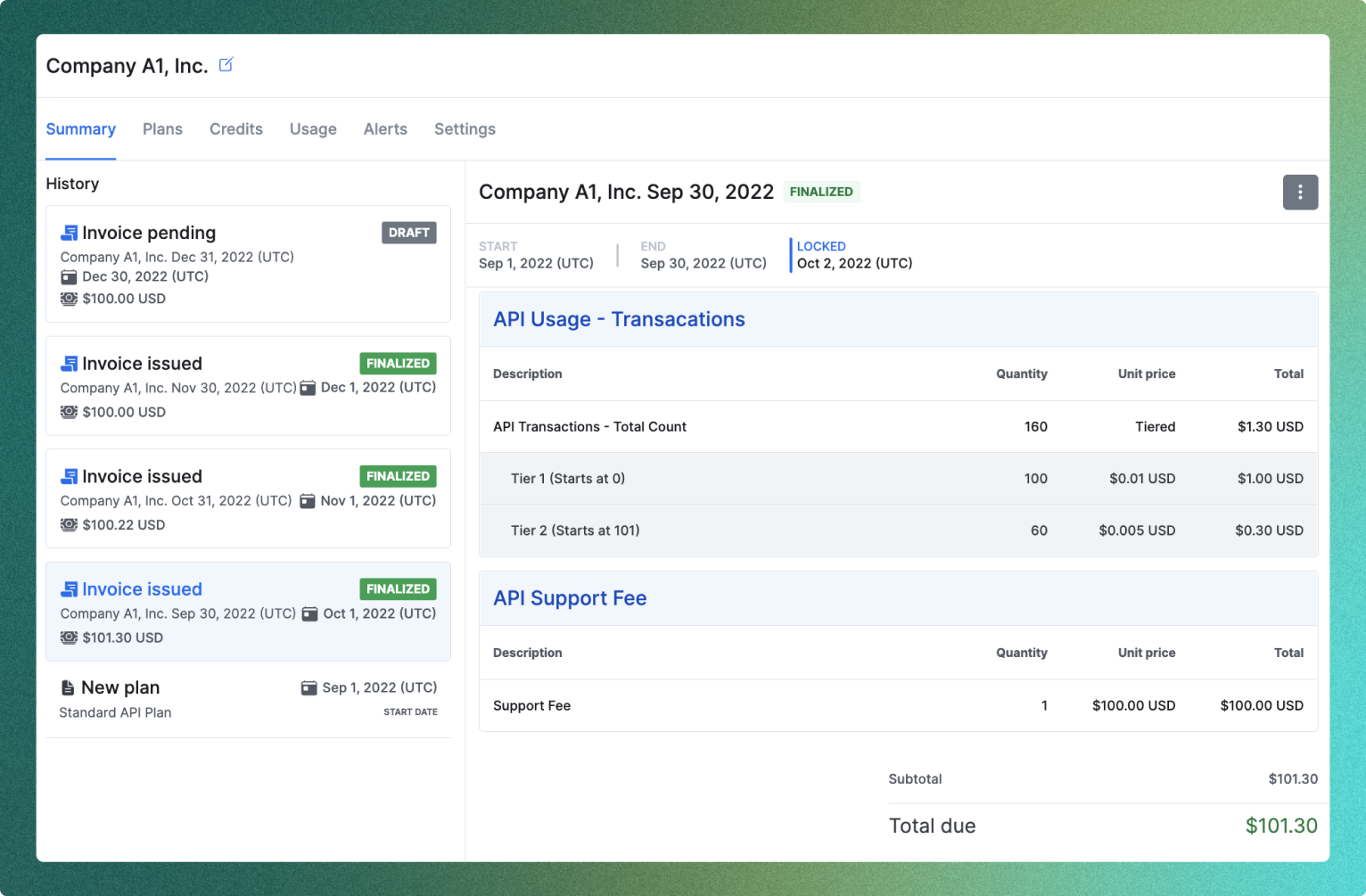The width and height of the screenshot is (1366, 896).
Task: Switch to the Plans tab
Action: point(162,129)
